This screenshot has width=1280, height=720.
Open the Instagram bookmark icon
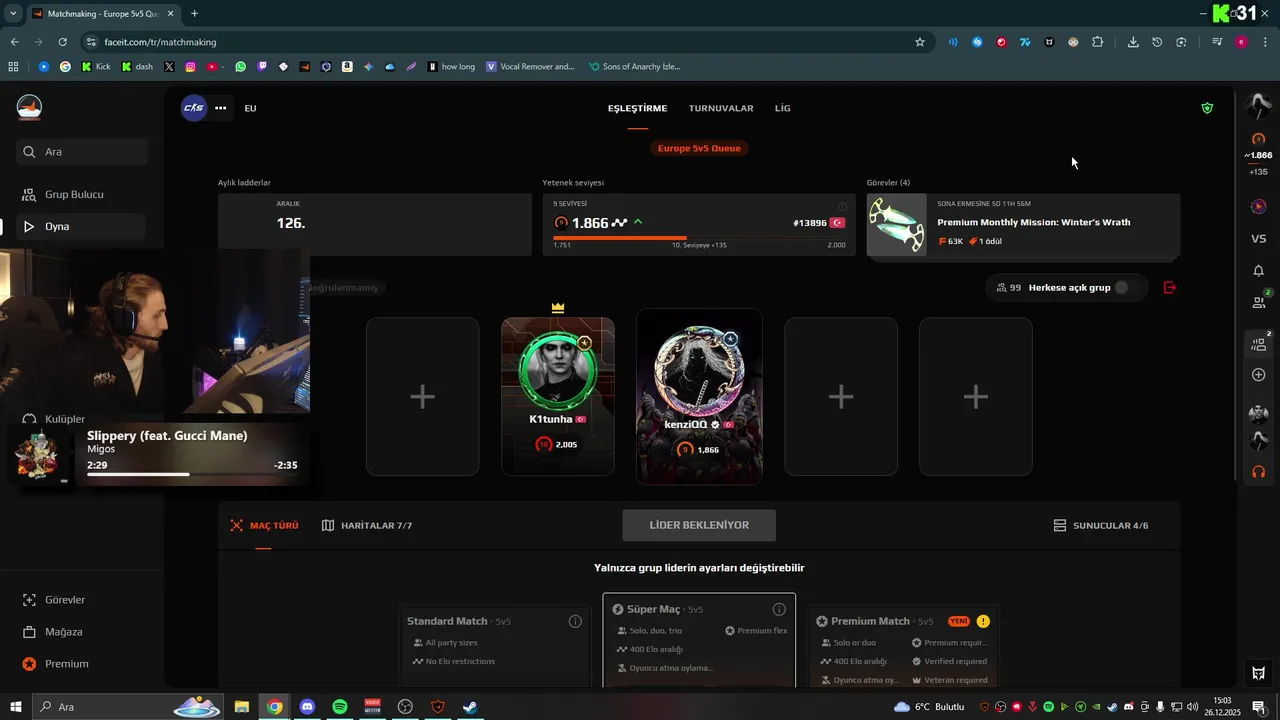pyautogui.click(x=190, y=67)
